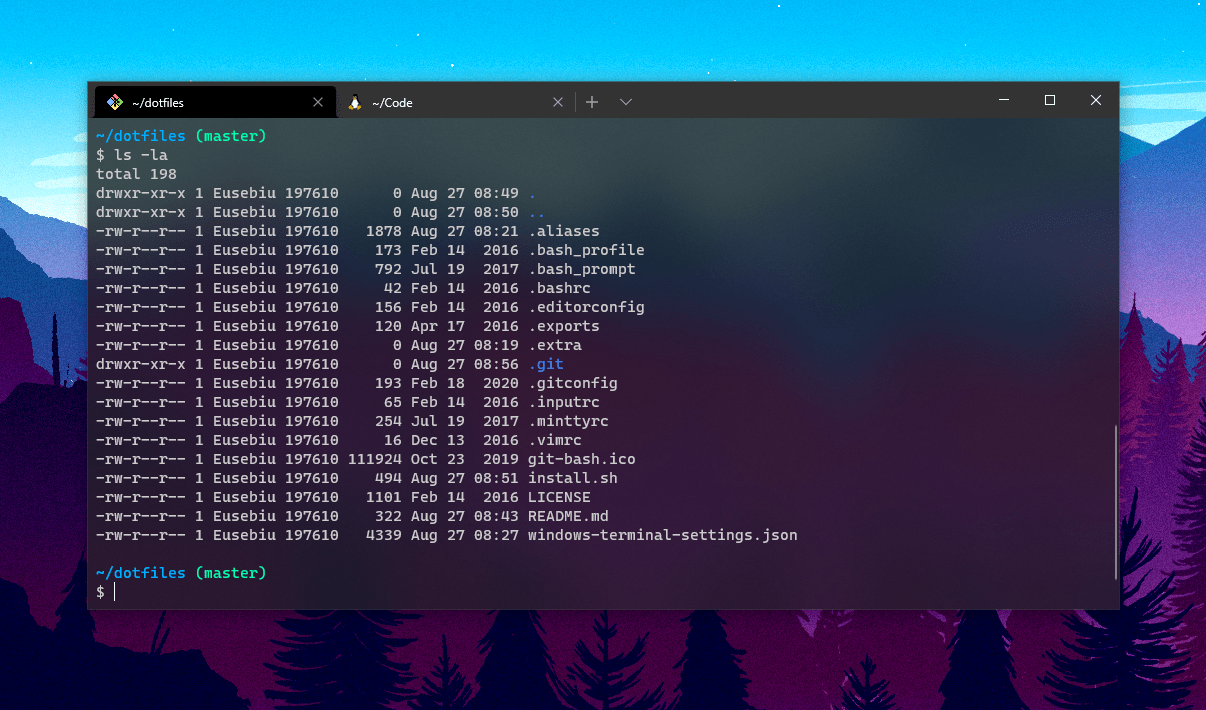The image size is (1206, 710).
Task: Click the .gitconfig file entry
Action: point(573,383)
